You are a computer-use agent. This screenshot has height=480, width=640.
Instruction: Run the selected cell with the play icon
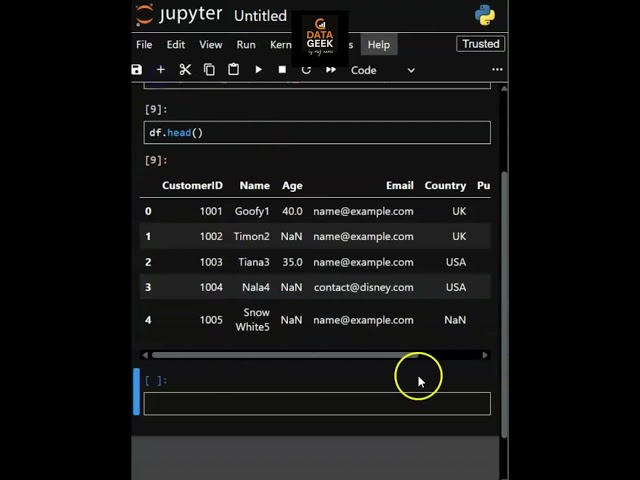[258, 70]
